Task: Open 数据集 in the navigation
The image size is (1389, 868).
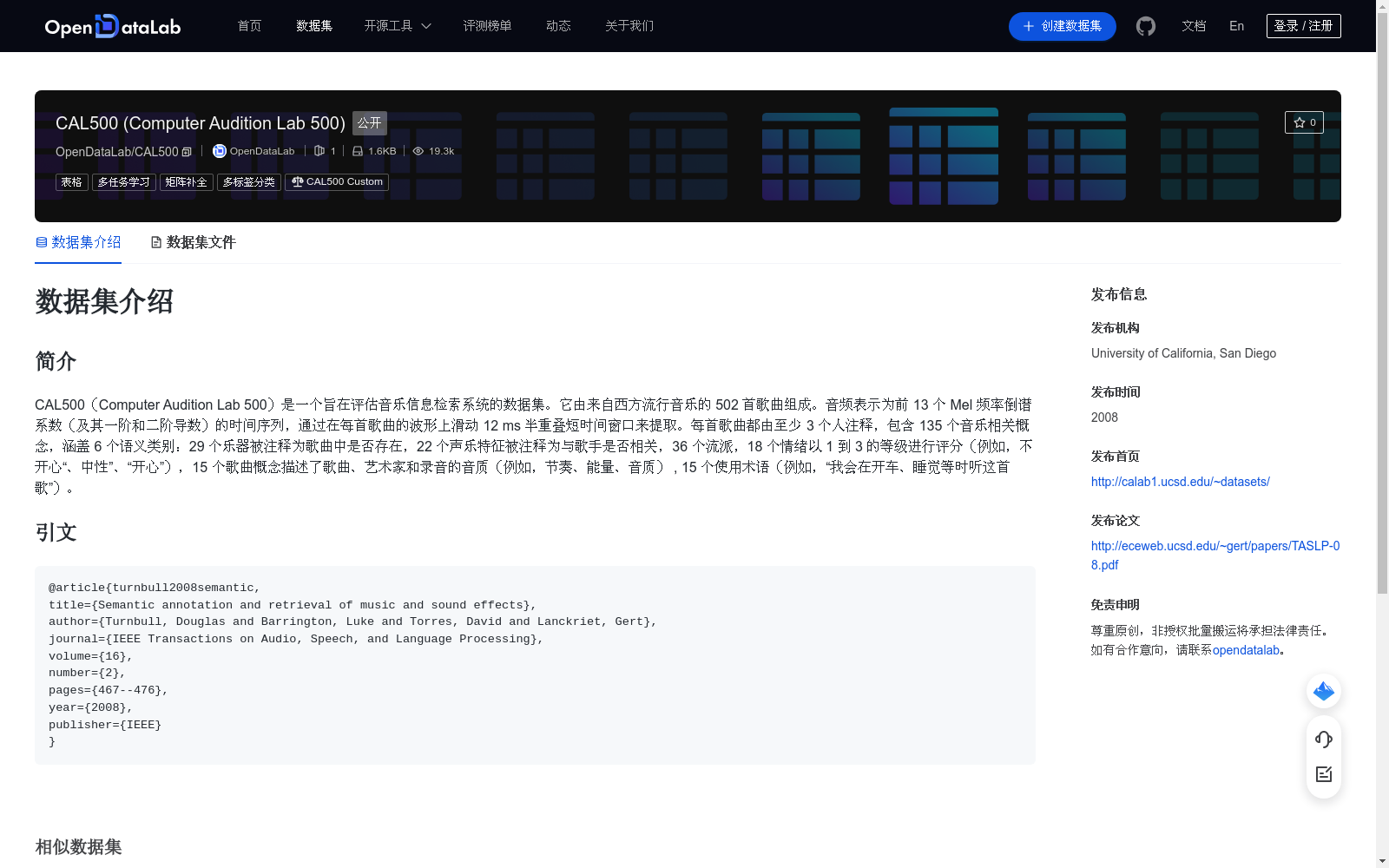Action: point(314,26)
